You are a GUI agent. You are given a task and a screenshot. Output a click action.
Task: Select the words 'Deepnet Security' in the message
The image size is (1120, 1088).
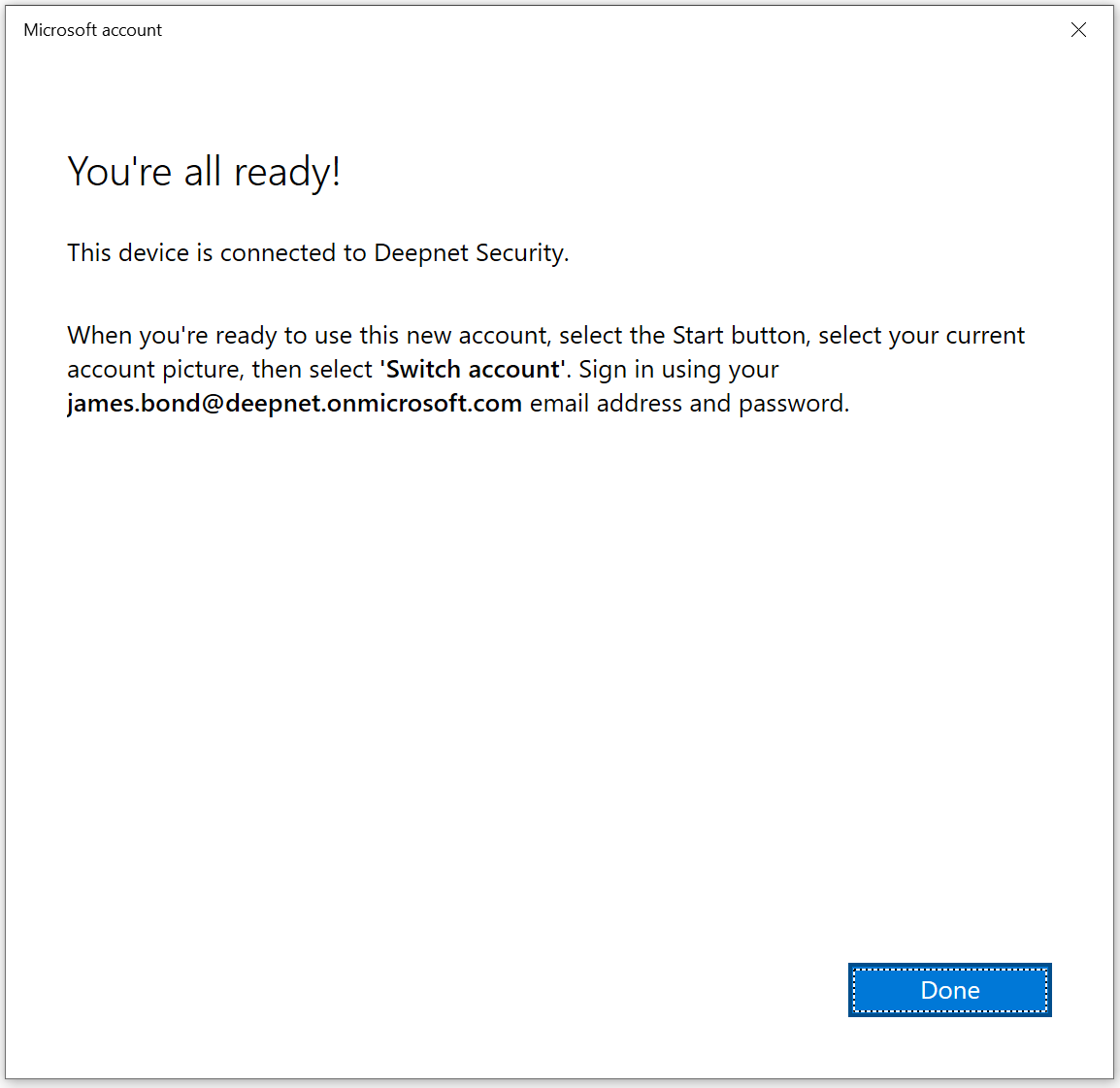point(469,253)
